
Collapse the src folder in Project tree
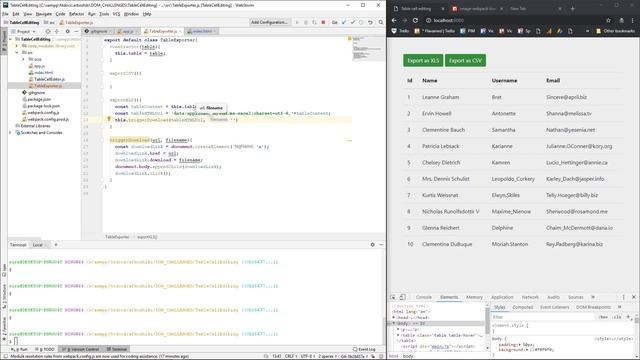[x=17, y=53]
